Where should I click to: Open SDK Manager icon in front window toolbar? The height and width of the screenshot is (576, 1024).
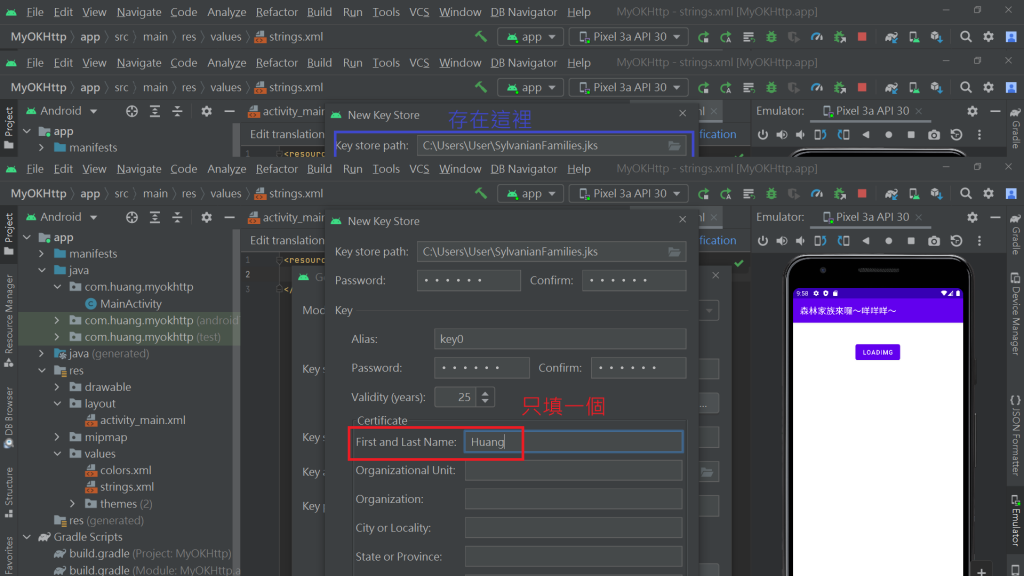click(936, 193)
